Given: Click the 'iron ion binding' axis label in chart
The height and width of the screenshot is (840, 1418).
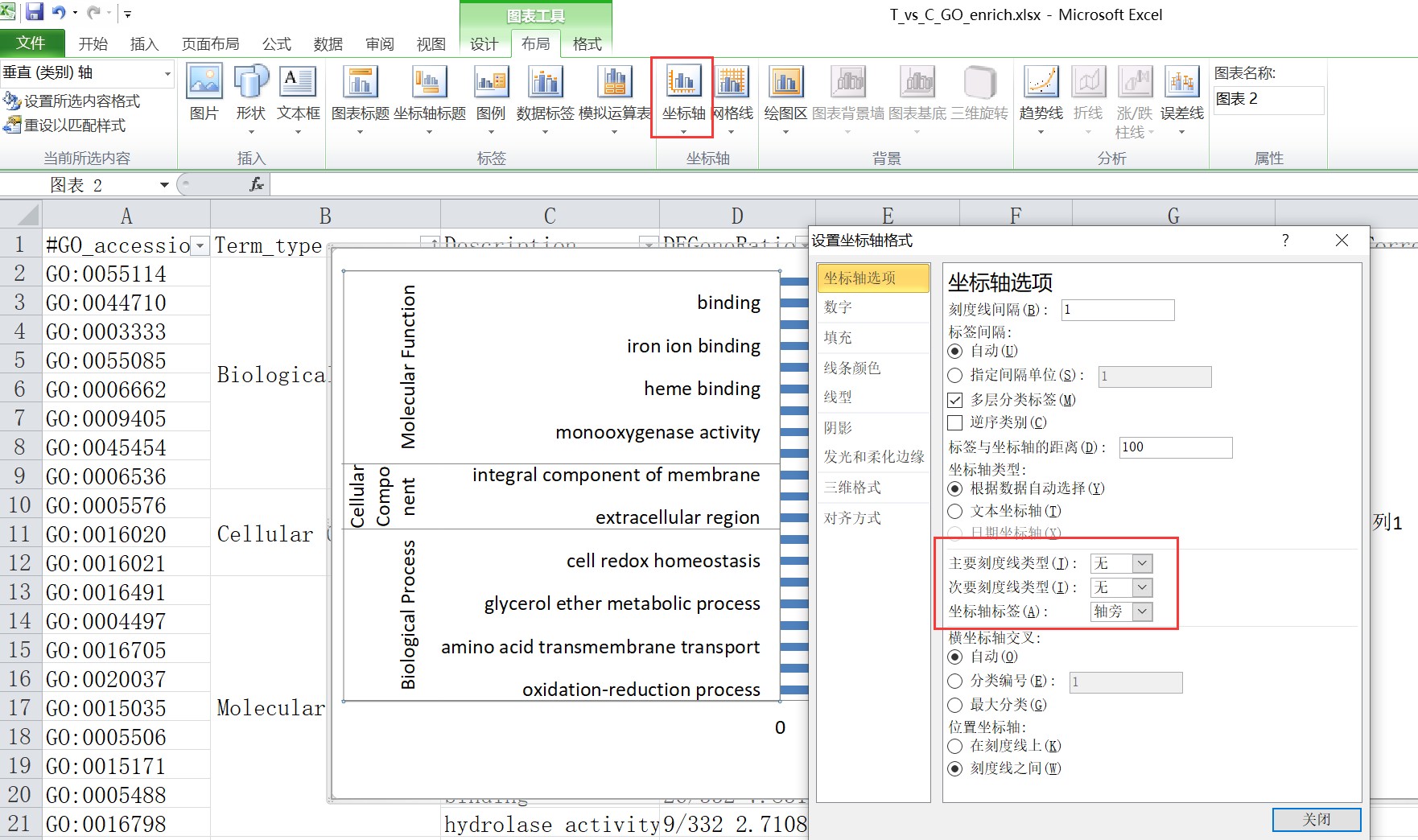Looking at the screenshot, I should [693, 346].
